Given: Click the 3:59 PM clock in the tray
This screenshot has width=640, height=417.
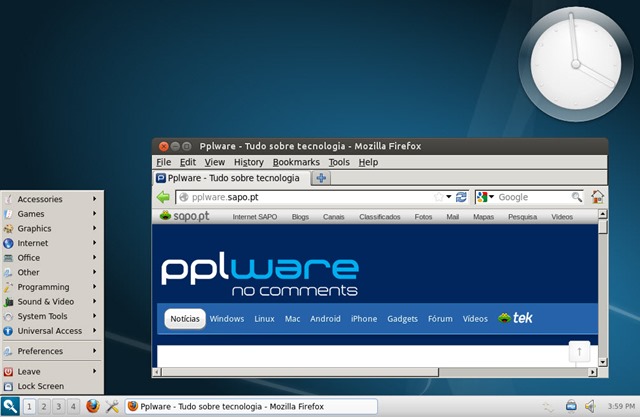Looking at the screenshot, I should click(x=621, y=406).
